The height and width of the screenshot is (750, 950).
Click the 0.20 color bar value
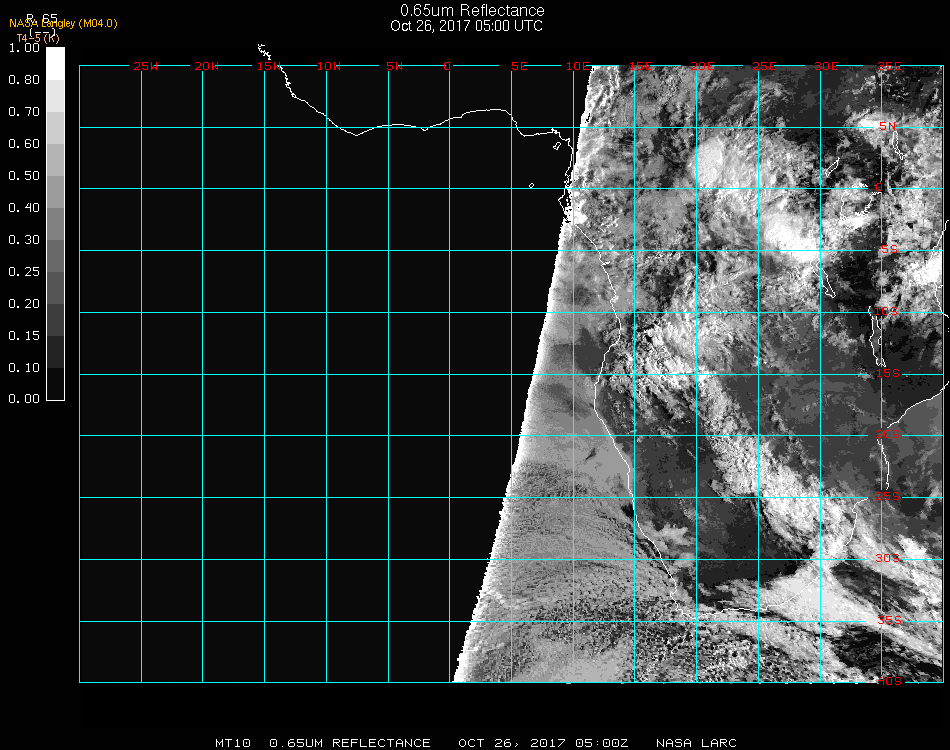[x=24, y=304]
